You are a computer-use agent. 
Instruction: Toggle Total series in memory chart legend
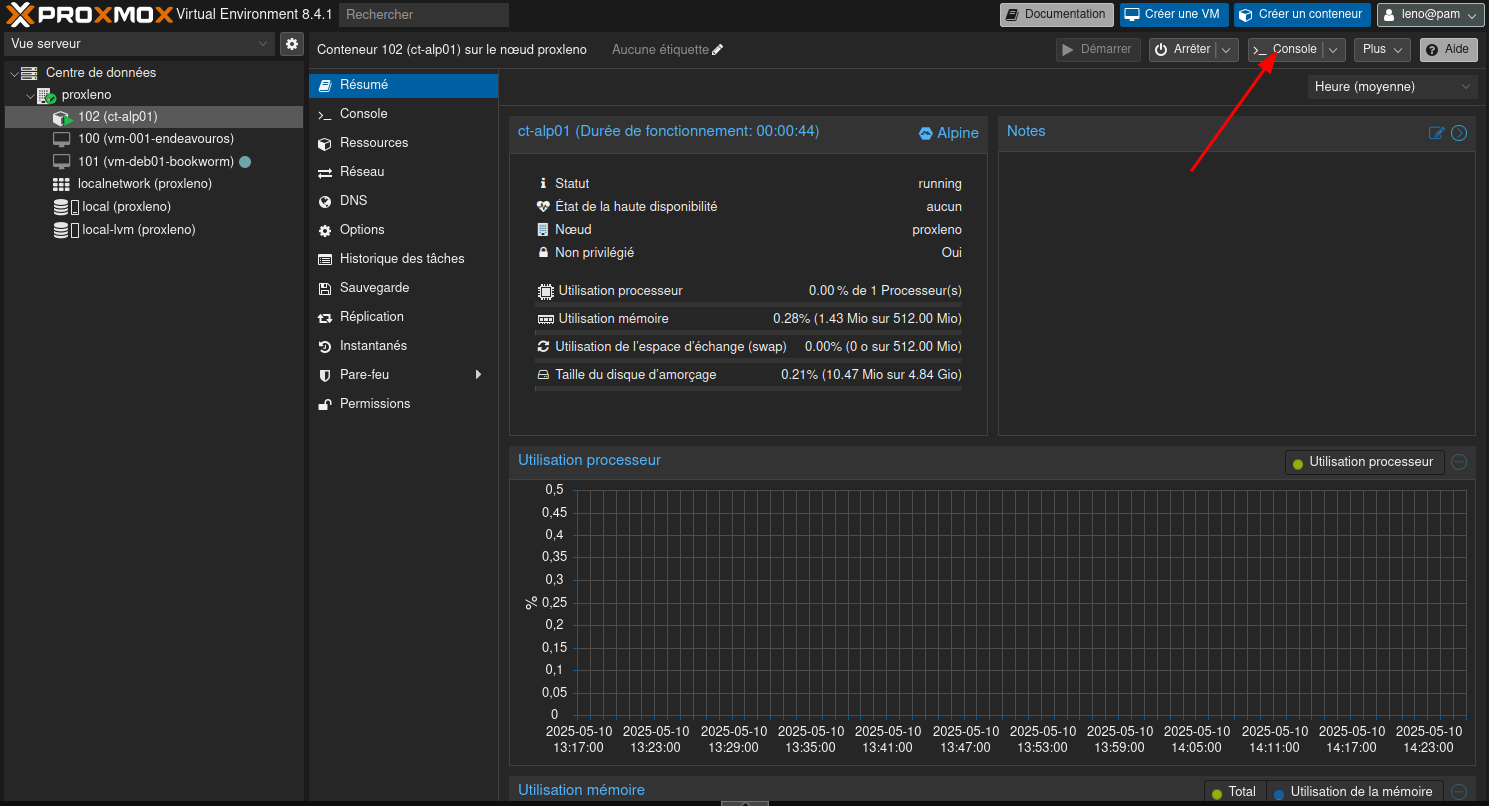pyautogui.click(x=1234, y=792)
